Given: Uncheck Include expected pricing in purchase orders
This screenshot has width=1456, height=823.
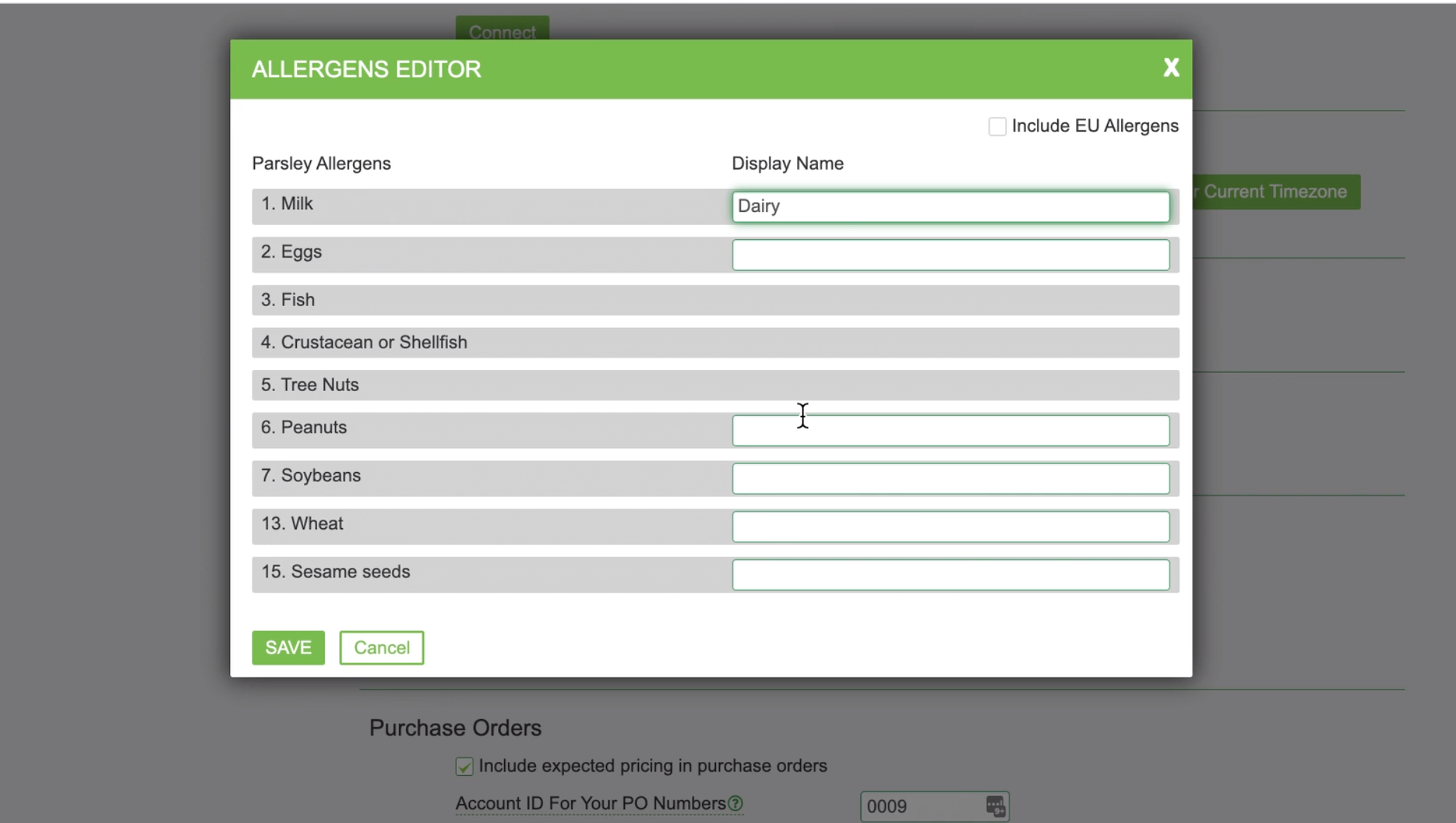Looking at the screenshot, I should point(464,766).
